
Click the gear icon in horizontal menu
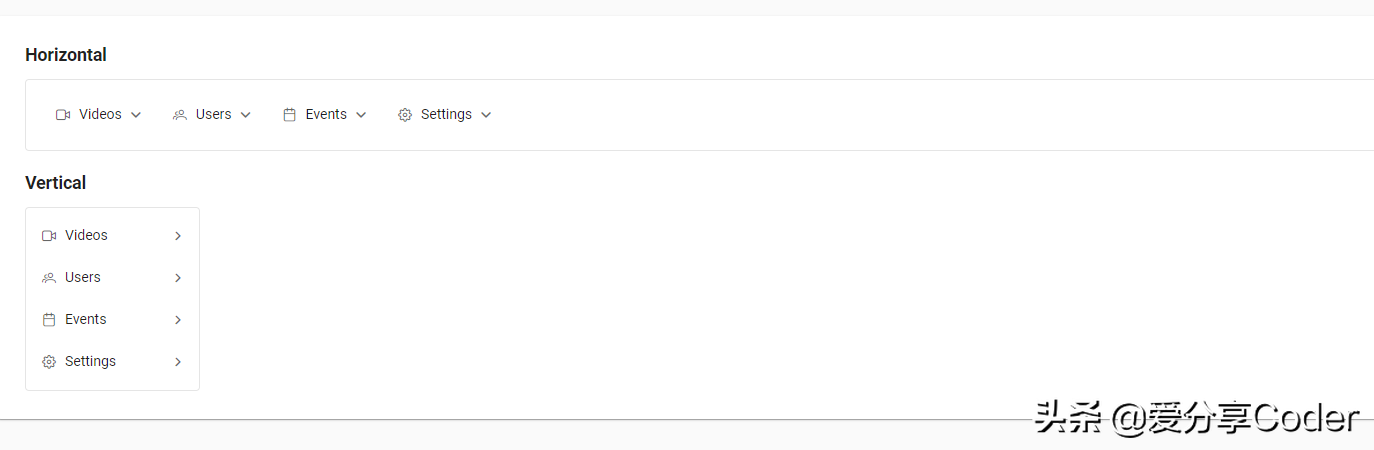[x=405, y=115]
